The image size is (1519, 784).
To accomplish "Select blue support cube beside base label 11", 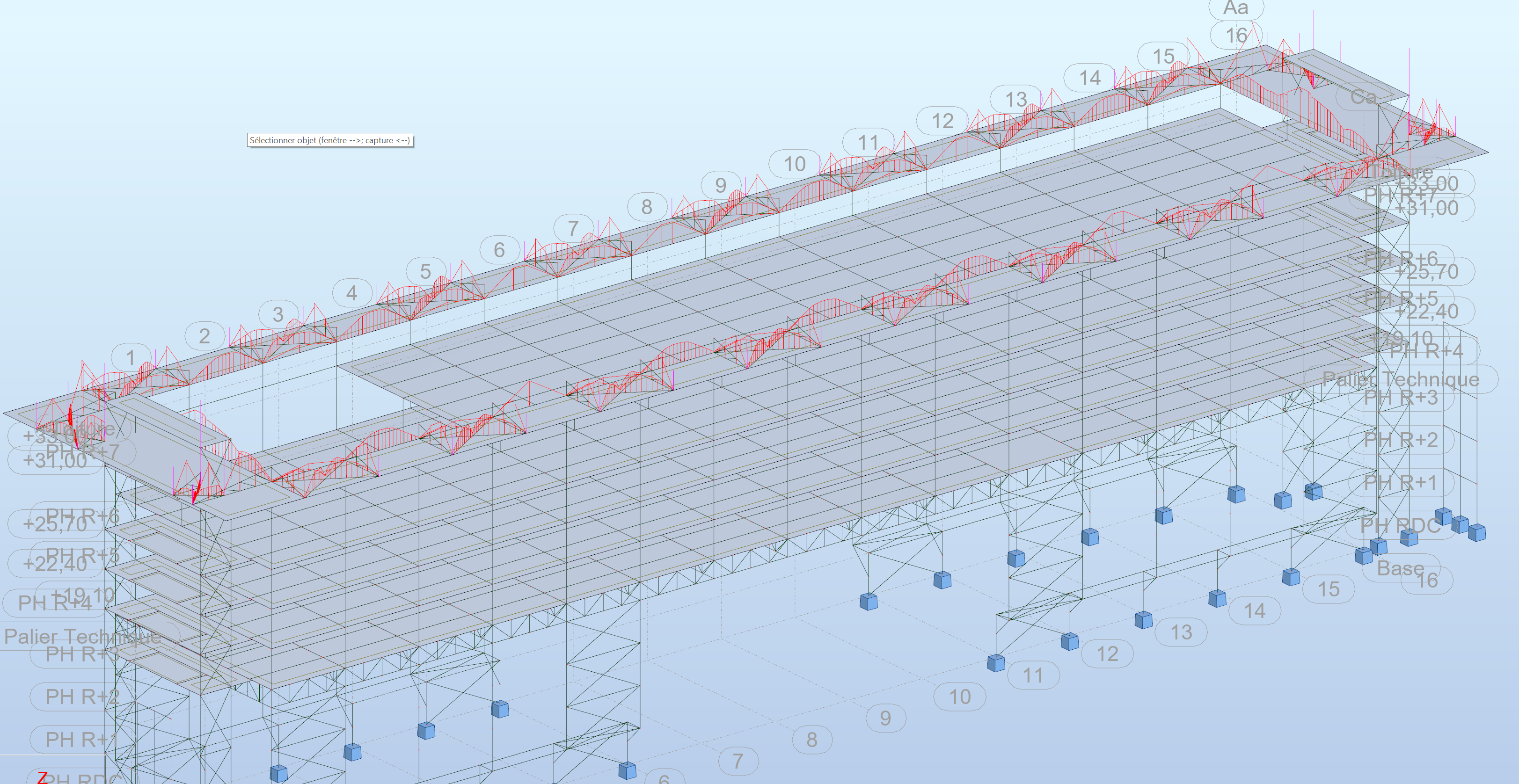I will 996,663.
